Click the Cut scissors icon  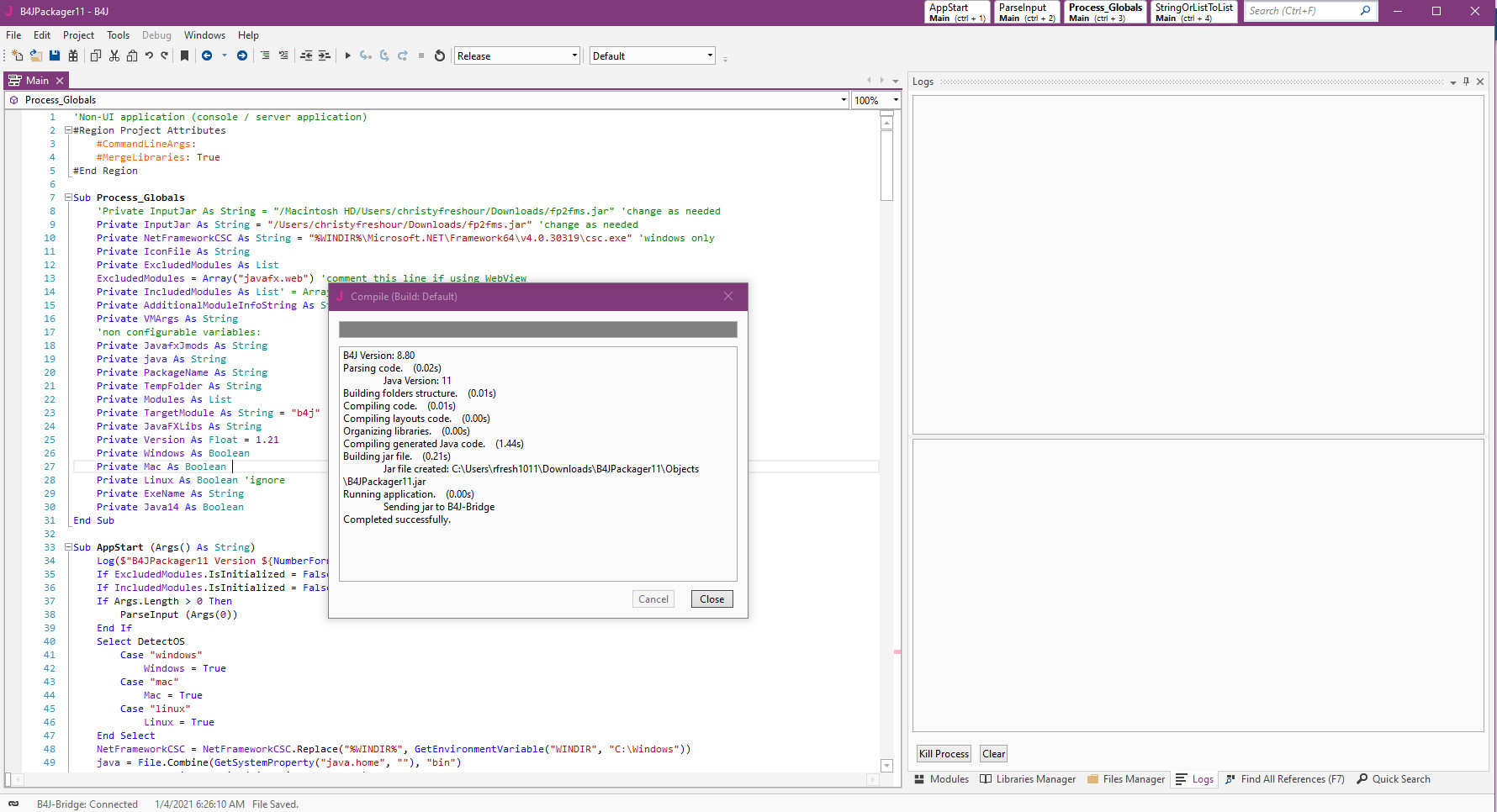[114, 55]
